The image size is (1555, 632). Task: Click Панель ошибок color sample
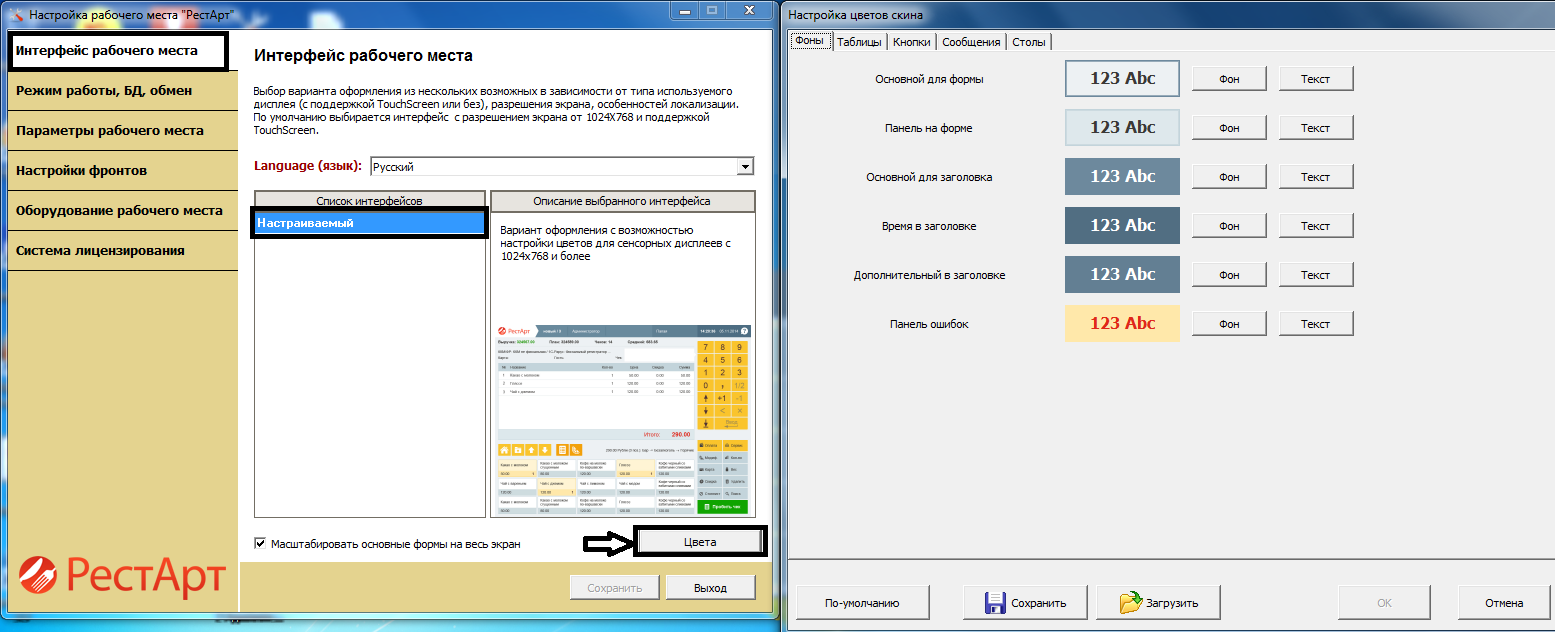pos(1122,323)
